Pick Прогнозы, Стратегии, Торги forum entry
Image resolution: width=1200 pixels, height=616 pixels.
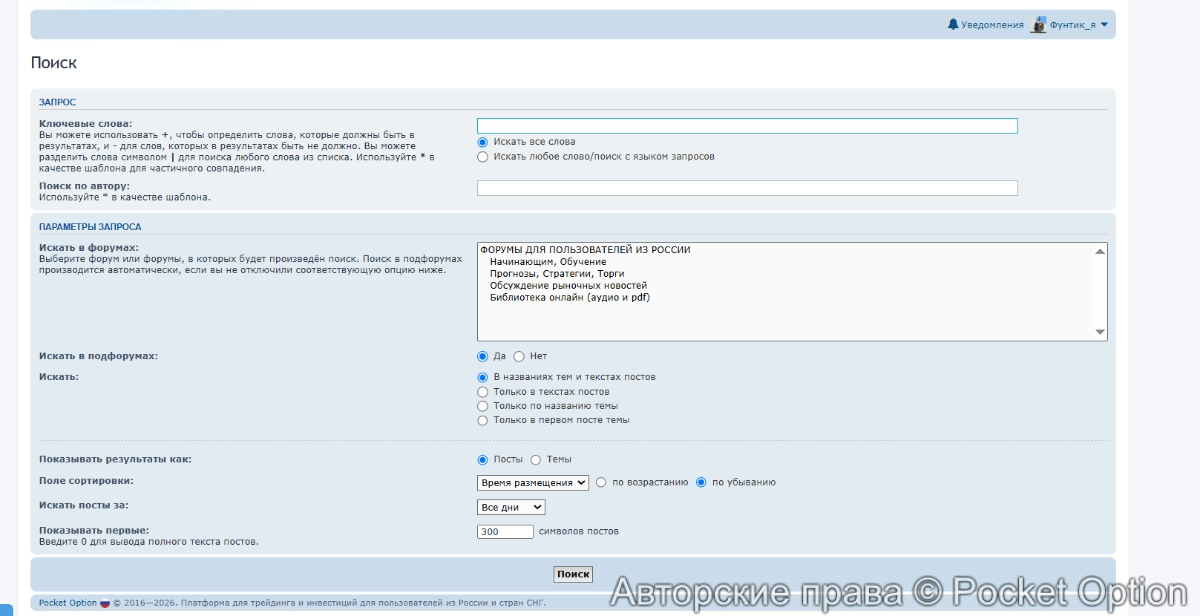coord(557,274)
